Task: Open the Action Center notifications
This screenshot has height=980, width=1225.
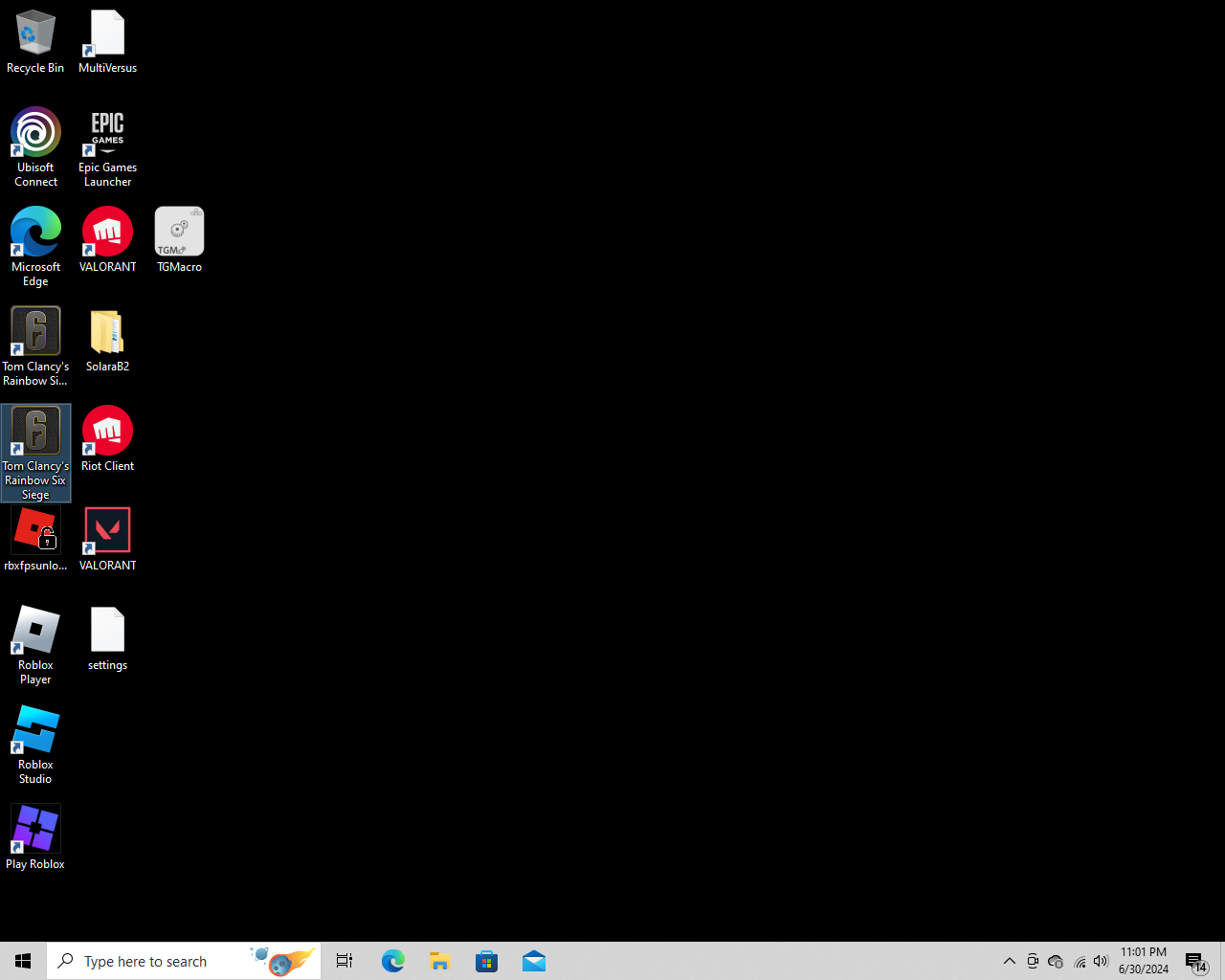Action: [x=1196, y=961]
